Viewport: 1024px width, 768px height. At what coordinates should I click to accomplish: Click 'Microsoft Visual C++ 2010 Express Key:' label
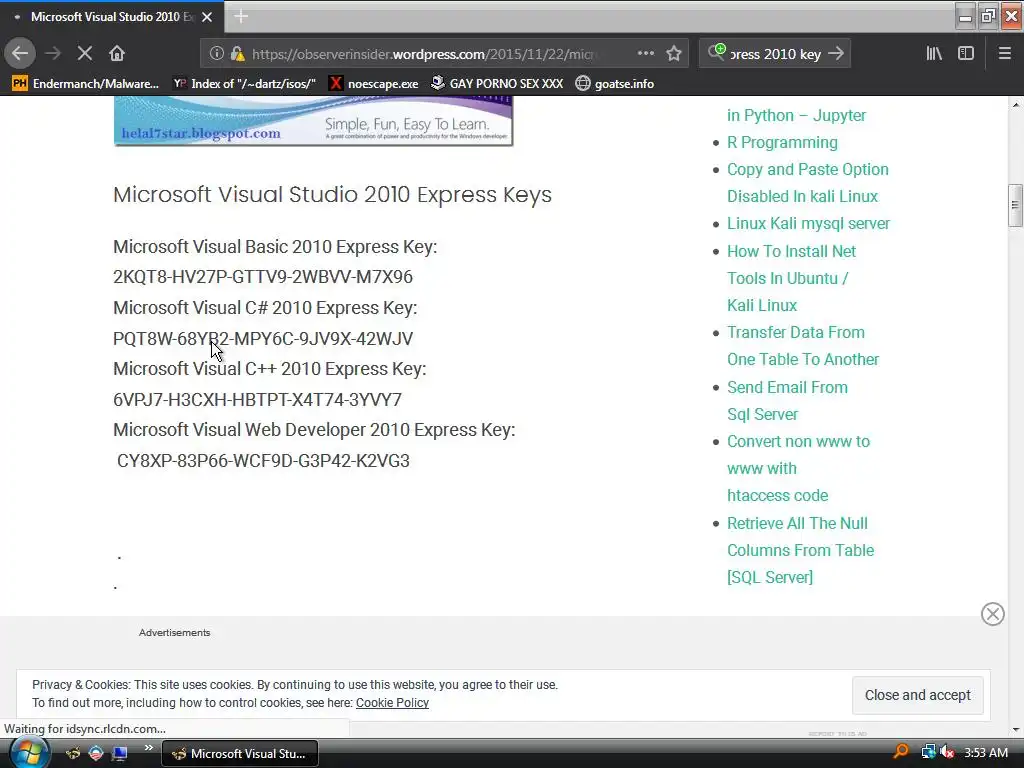tap(270, 369)
